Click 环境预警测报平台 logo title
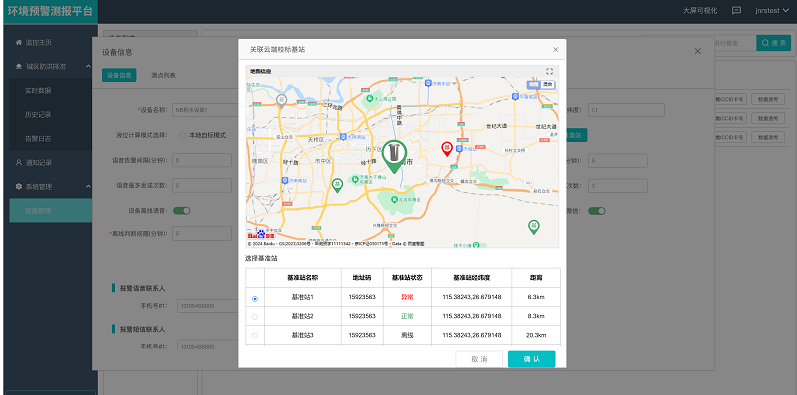Screen dimensions: 797x395 (50, 11)
